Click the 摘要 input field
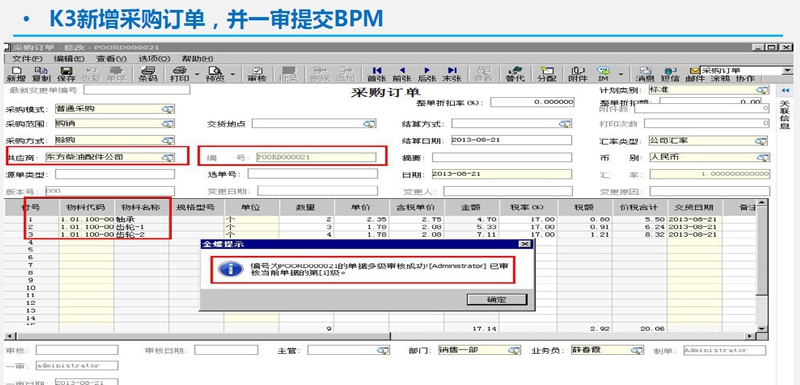This screenshot has width=800, height=385. click(x=502, y=158)
